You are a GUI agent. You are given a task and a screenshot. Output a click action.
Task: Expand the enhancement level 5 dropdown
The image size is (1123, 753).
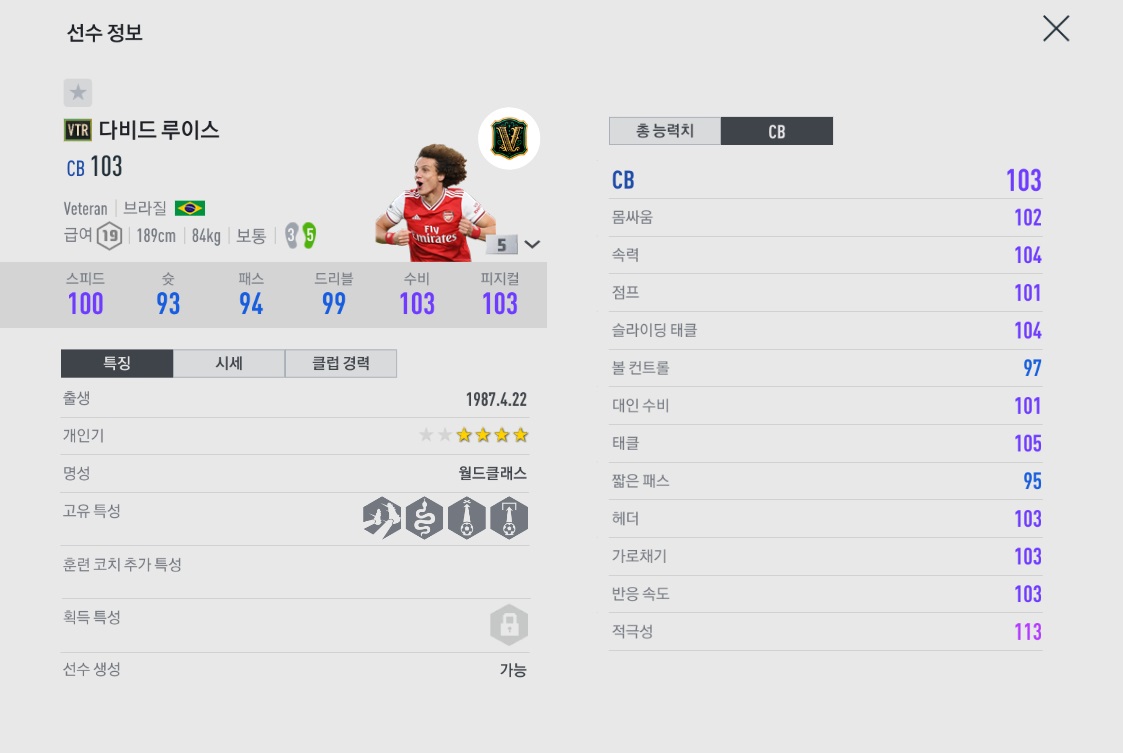tap(532, 244)
